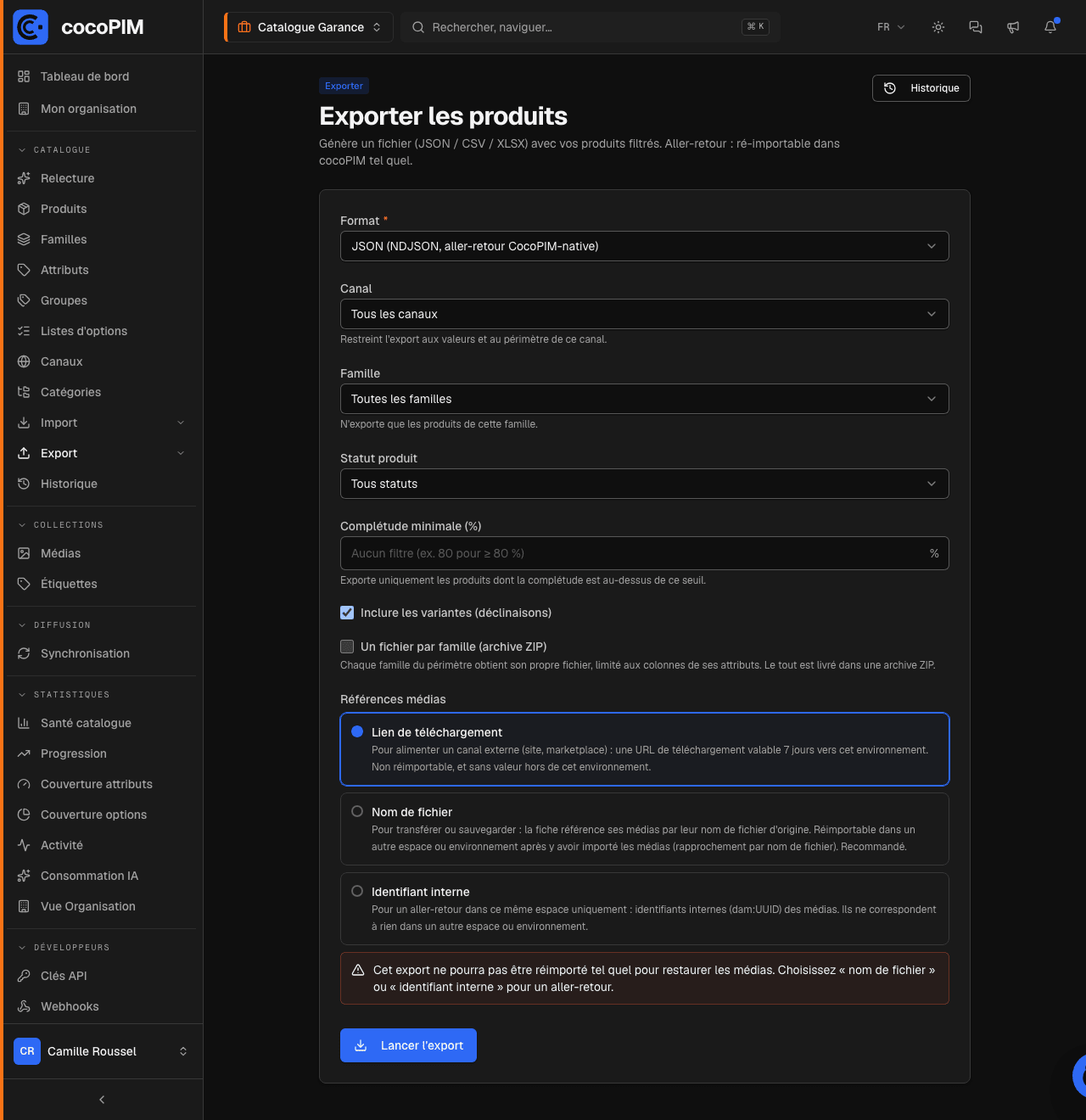The width and height of the screenshot is (1086, 1120).
Task: Click the cocoPIM logo icon
Action: [31, 27]
